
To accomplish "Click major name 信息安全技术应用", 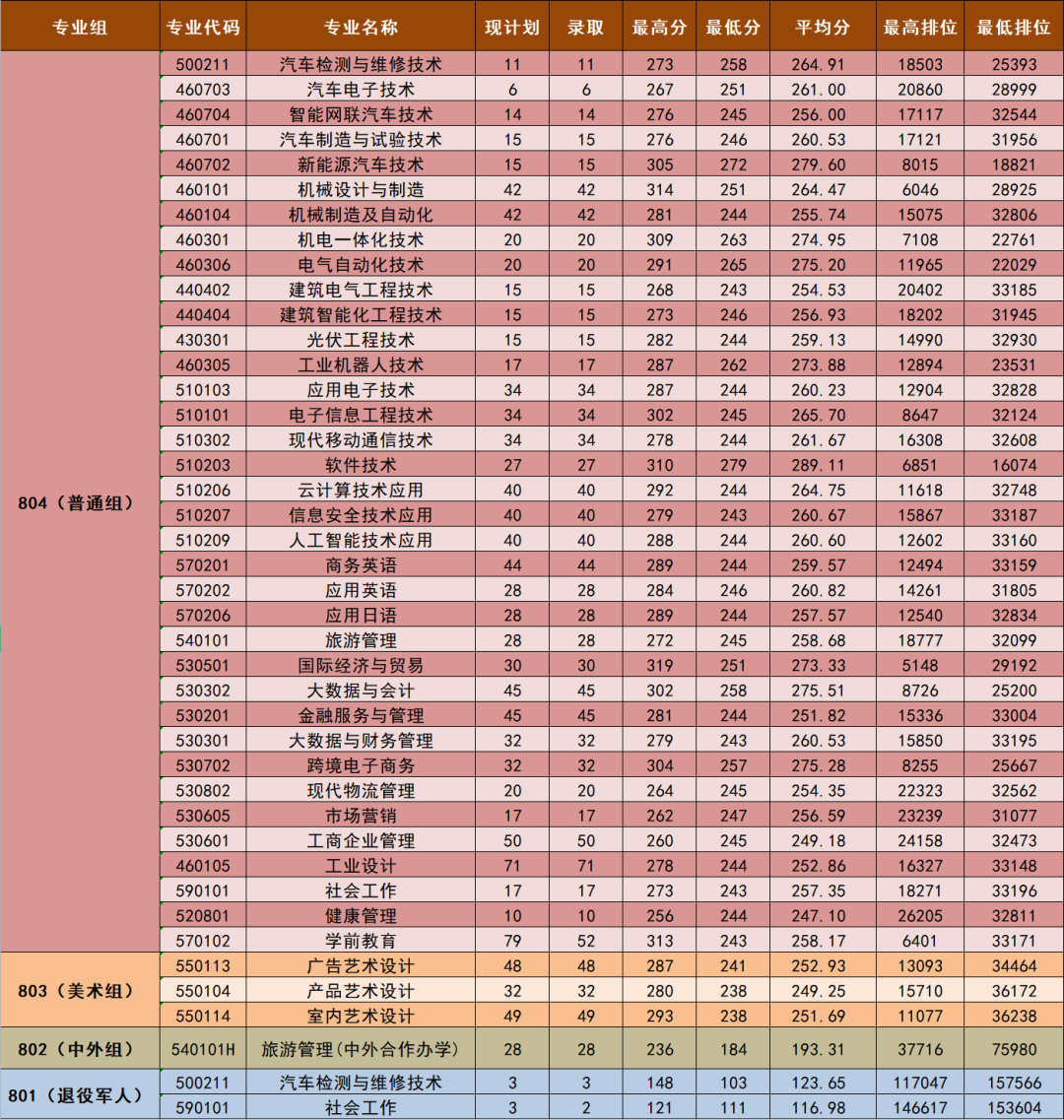I will pos(361,515).
